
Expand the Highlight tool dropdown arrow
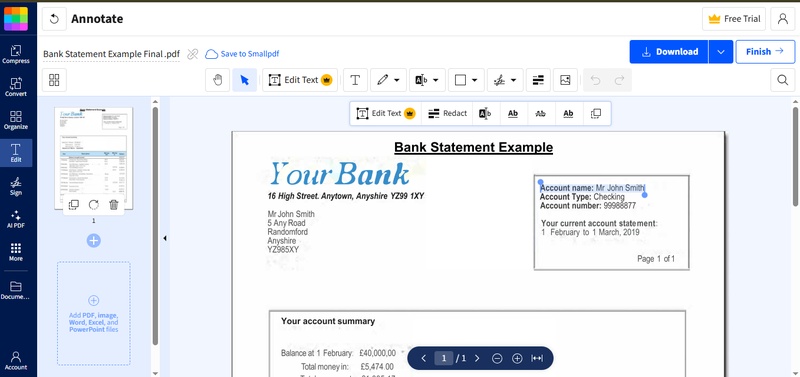pos(436,80)
